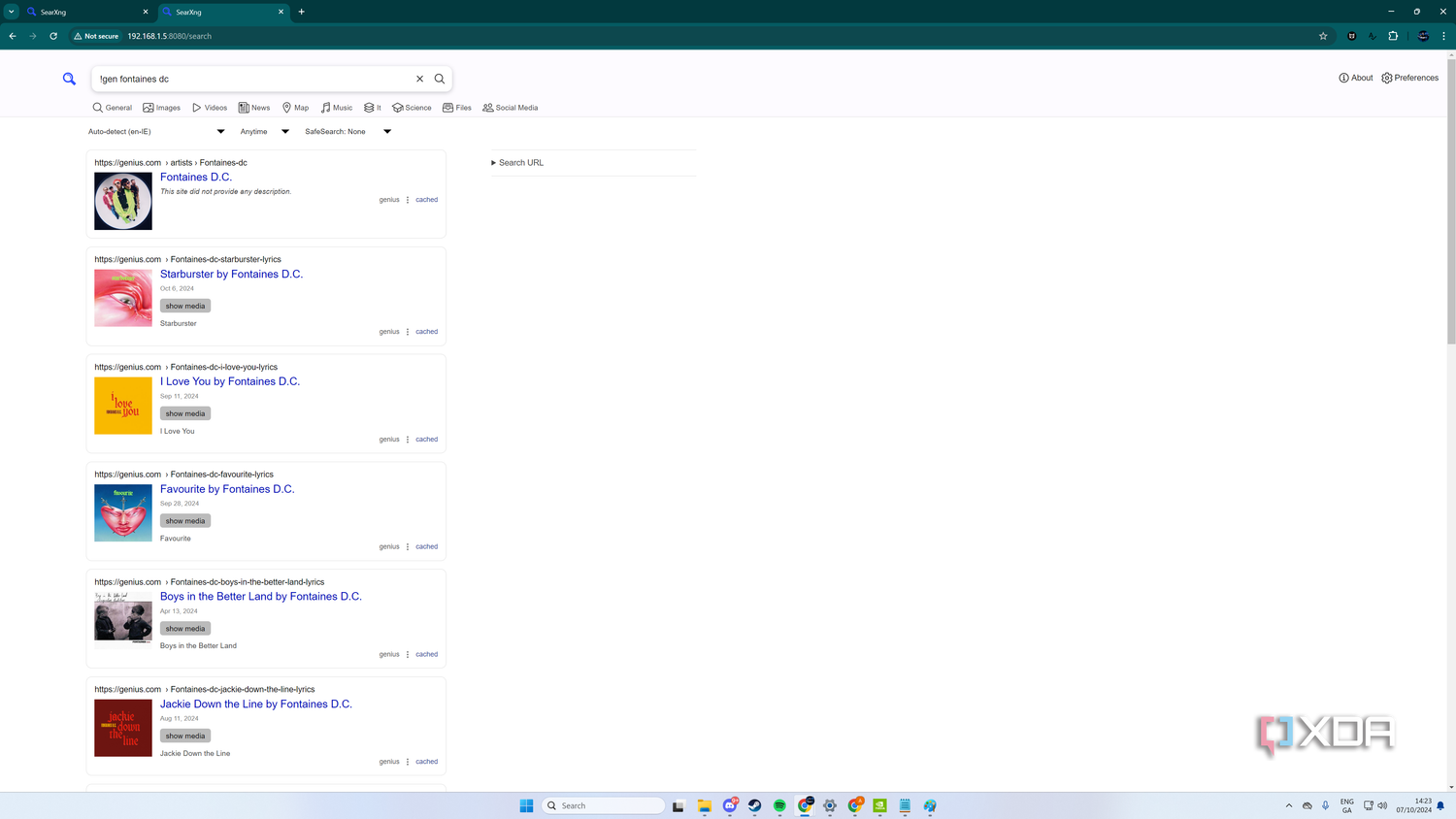Switch to the Social Media search category

511,108
